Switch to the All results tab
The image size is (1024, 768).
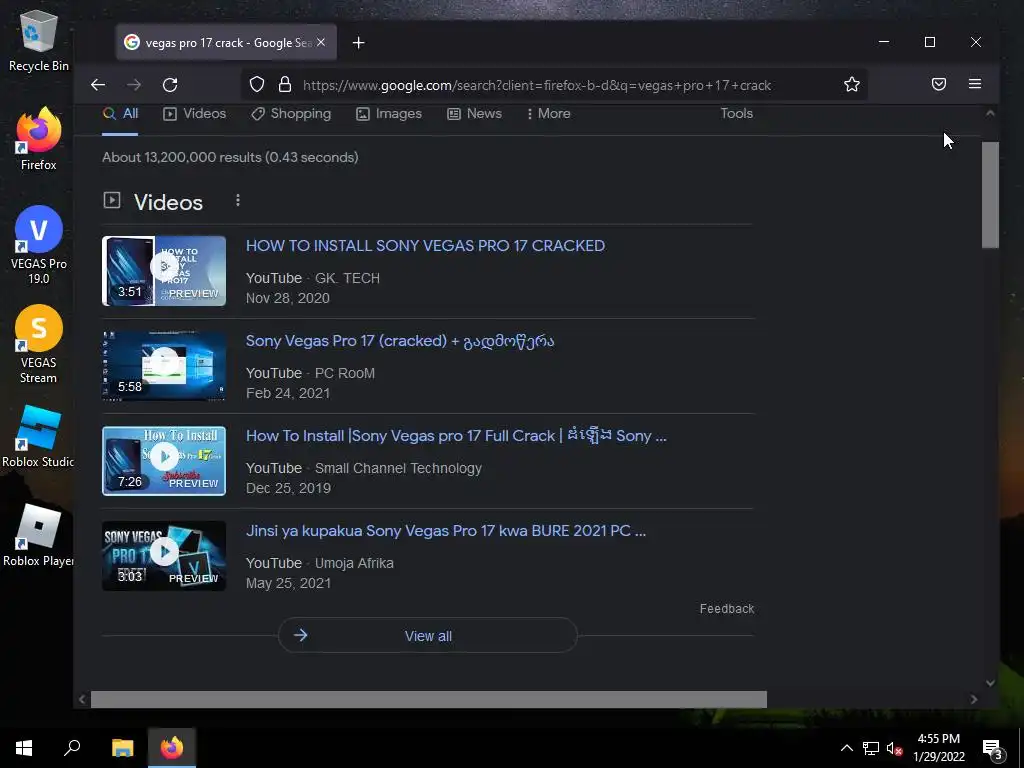[120, 114]
